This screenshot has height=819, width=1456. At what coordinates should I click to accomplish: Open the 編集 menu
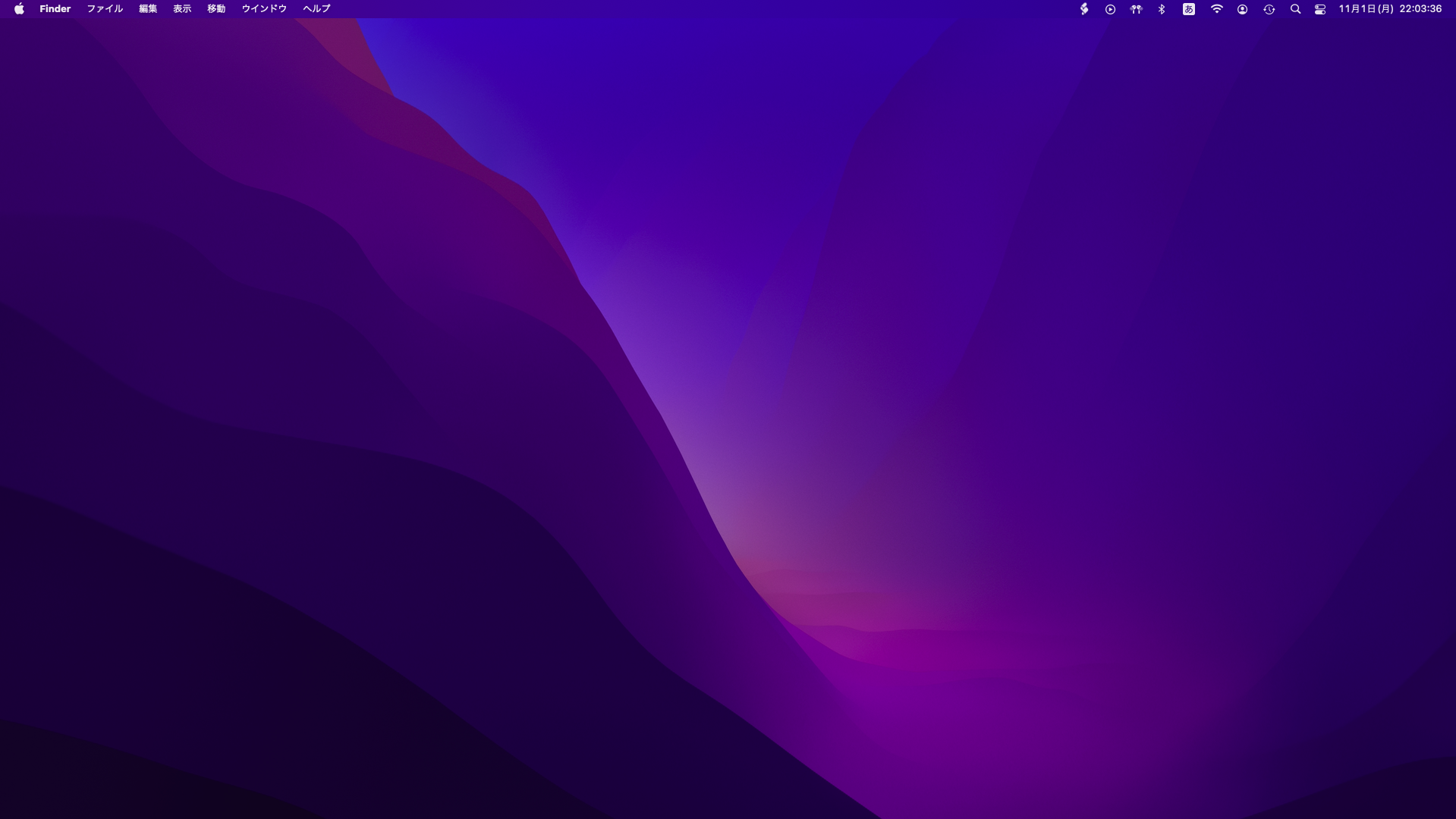[148, 9]
